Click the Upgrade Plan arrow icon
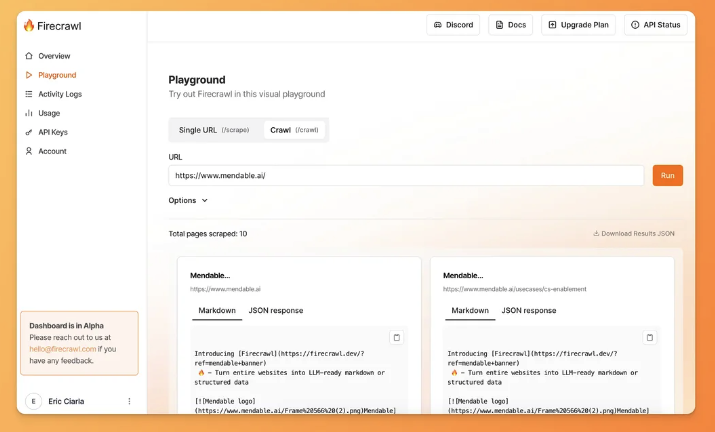715x432 pixels. click(552, 25)
